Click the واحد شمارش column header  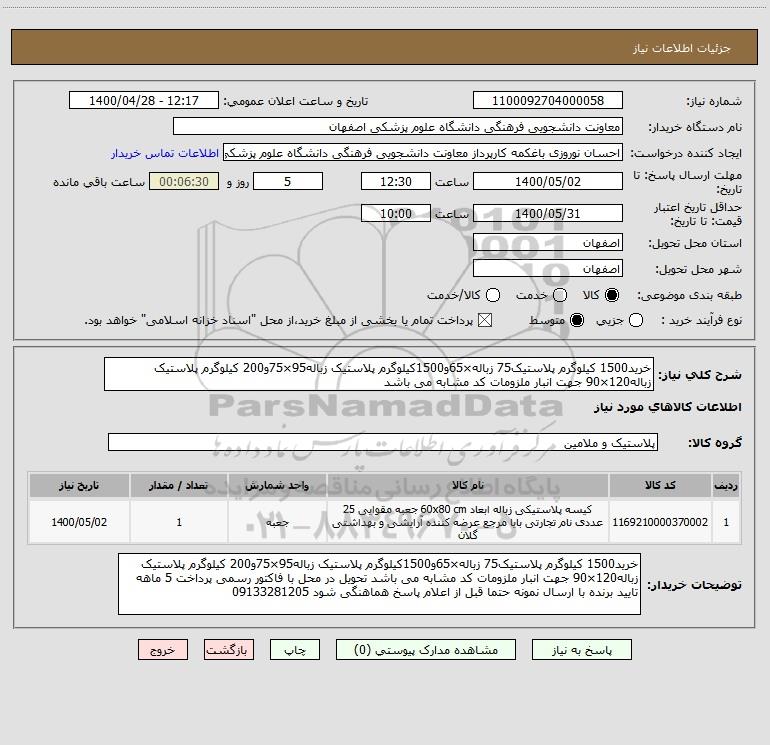pyautogui.click(x=277, y=485)
